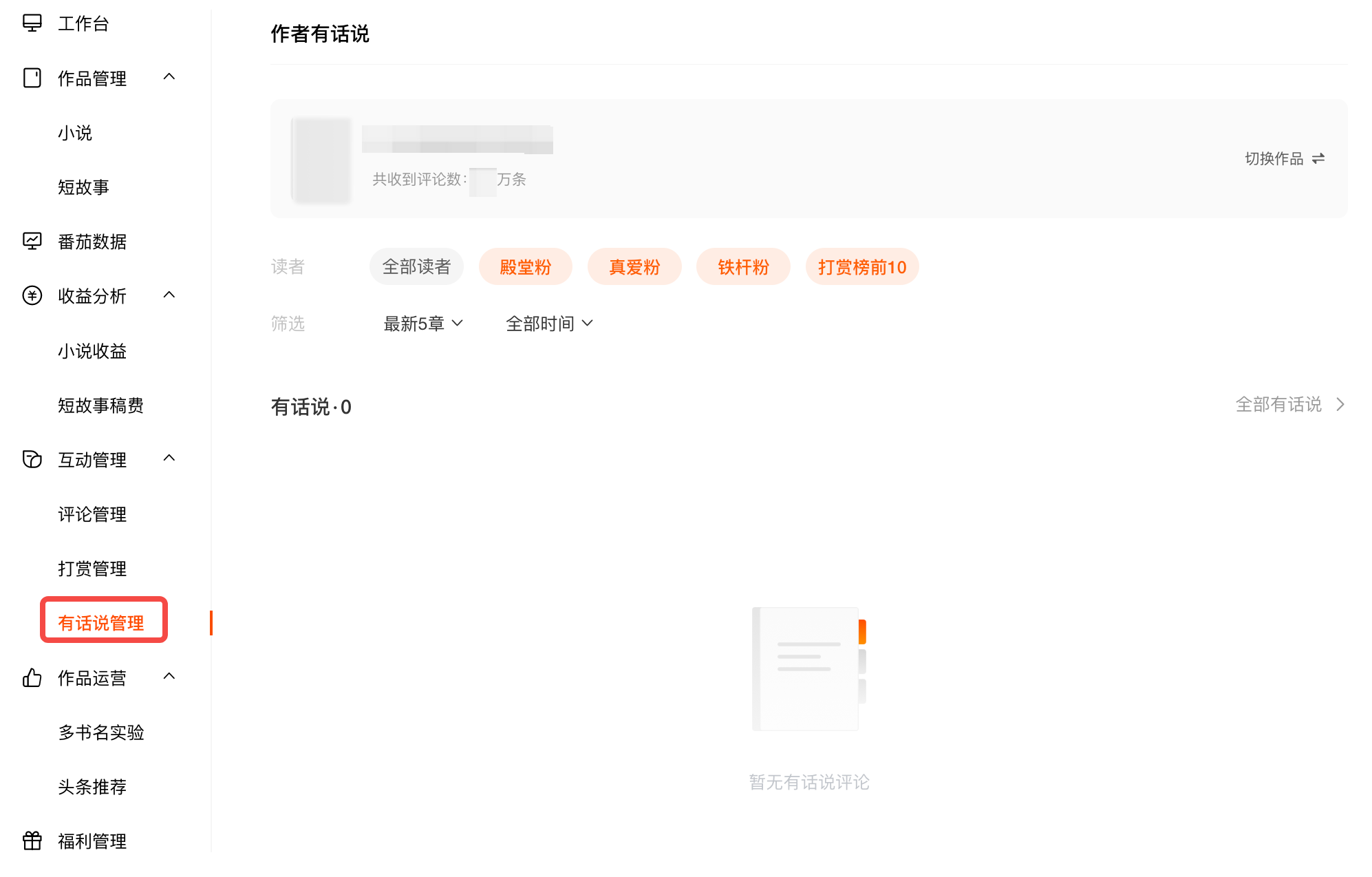Collapse the 收益分析 menu chevron
The image size is (1372, 877).
169,295
